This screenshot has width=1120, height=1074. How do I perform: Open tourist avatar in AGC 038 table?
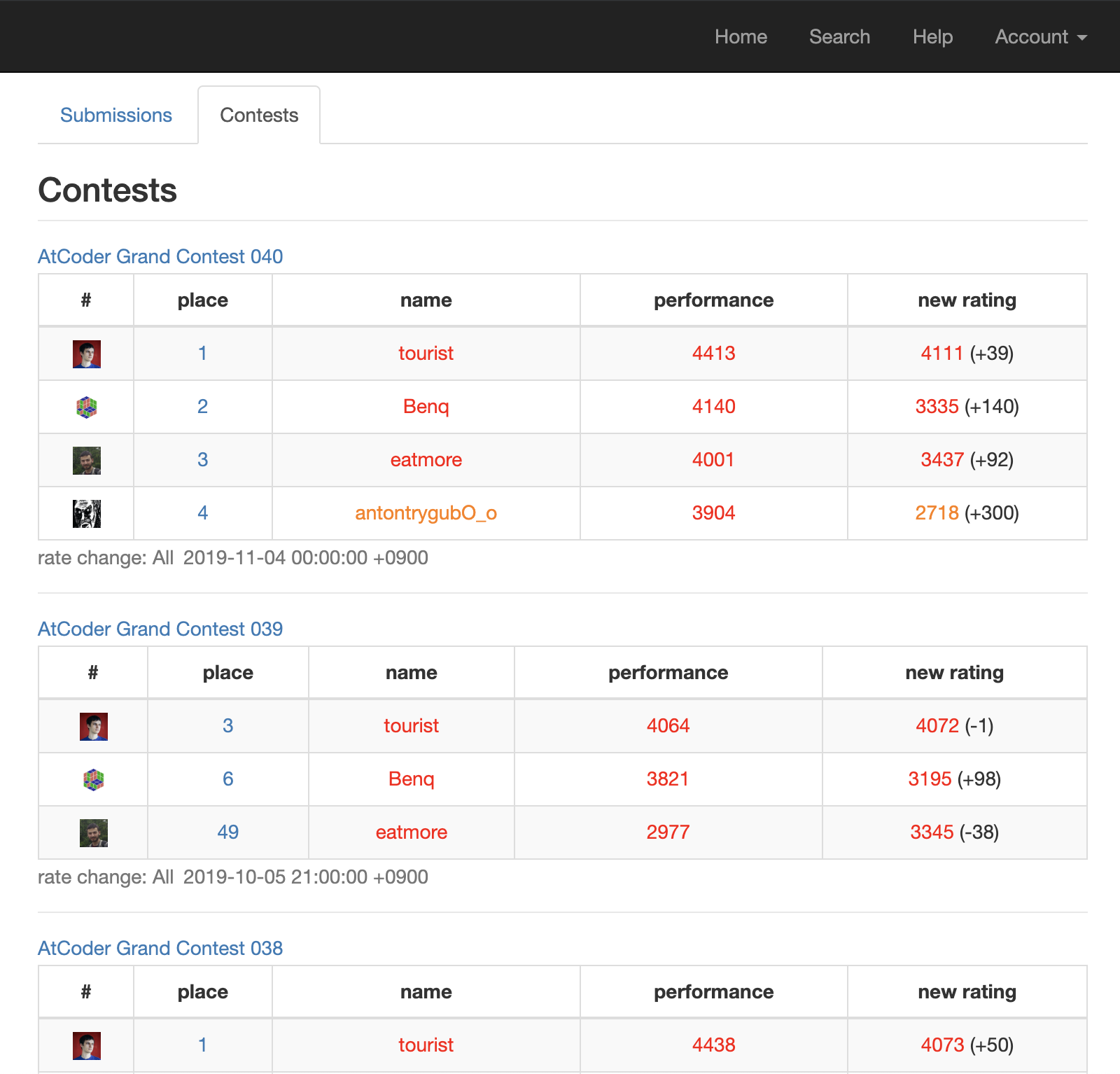point(87,1046)
